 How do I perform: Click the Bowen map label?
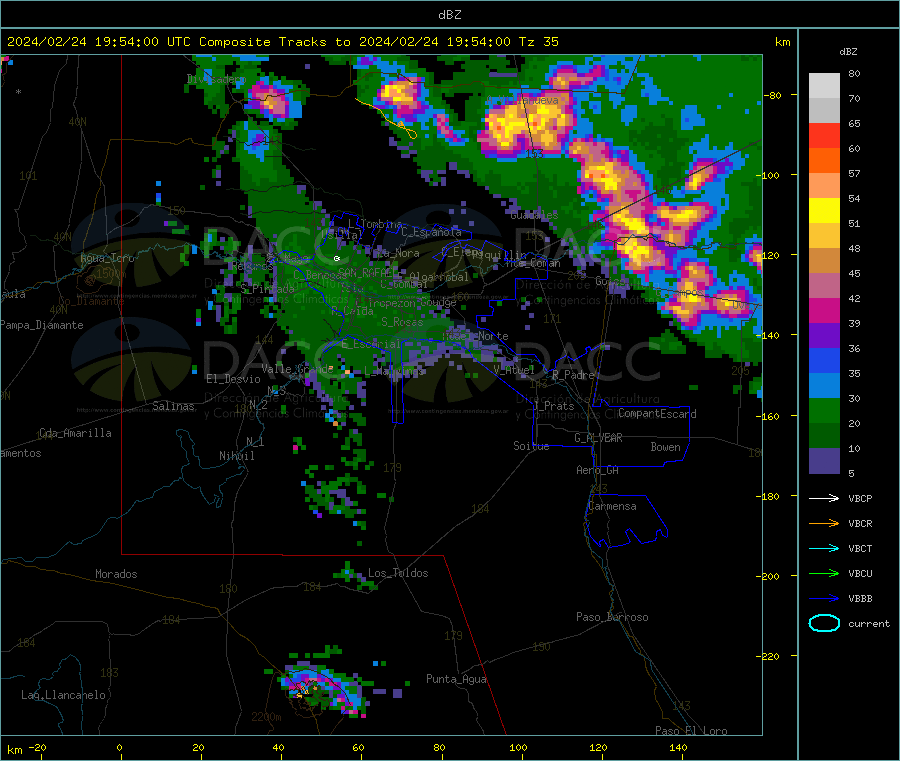pos(665,447)
